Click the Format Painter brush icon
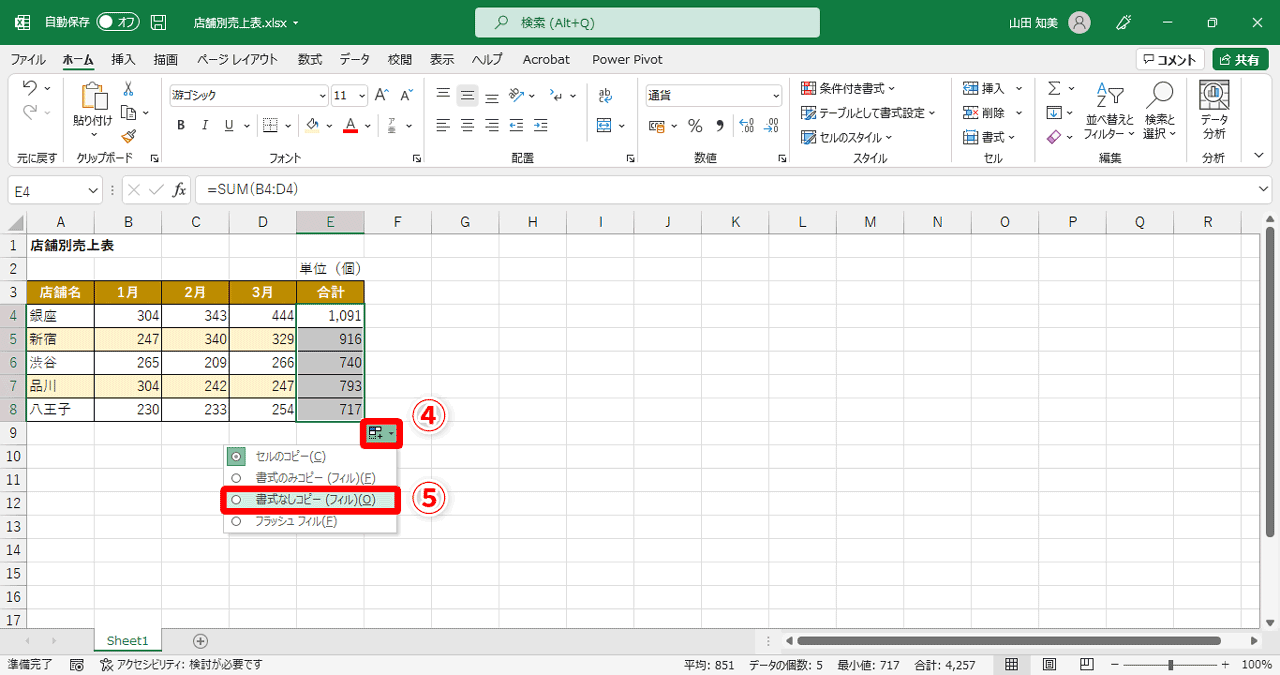The height and width of the screenshot is (675, 1280). point(128,136)
